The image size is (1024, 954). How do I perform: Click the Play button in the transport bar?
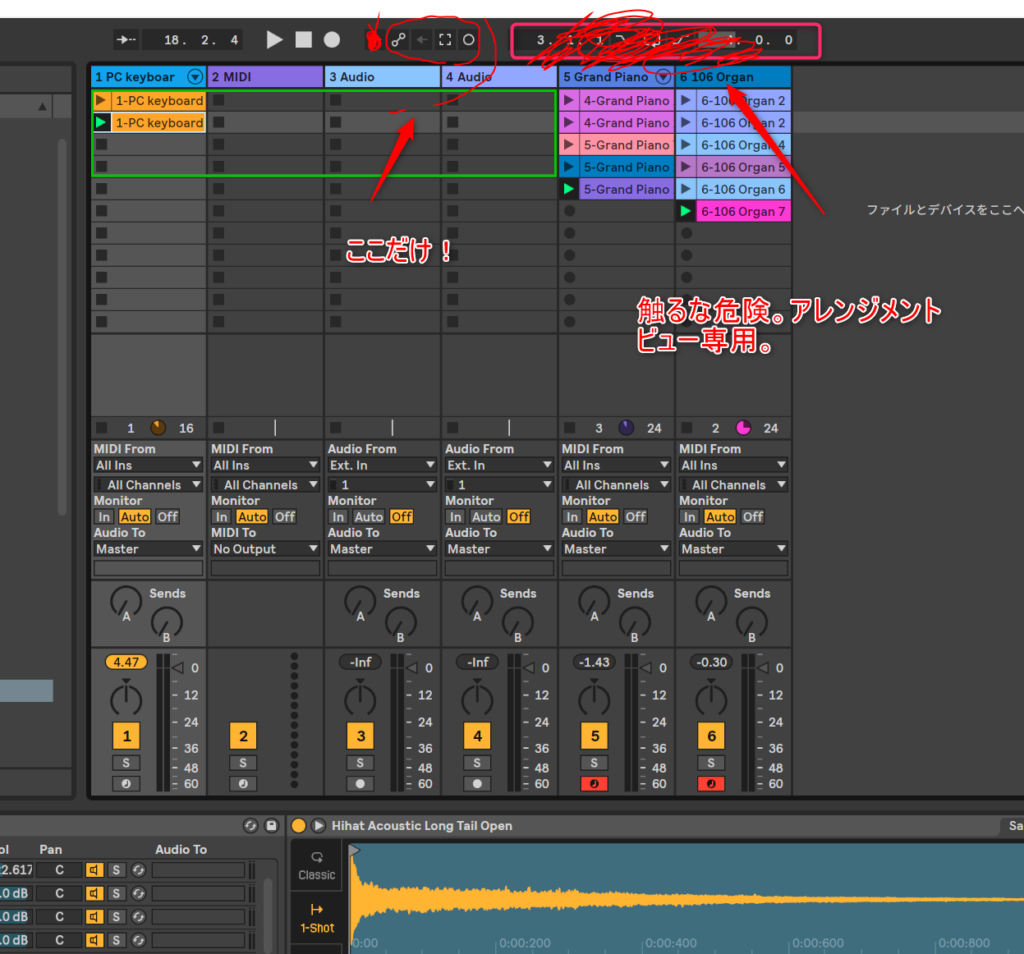275,40
